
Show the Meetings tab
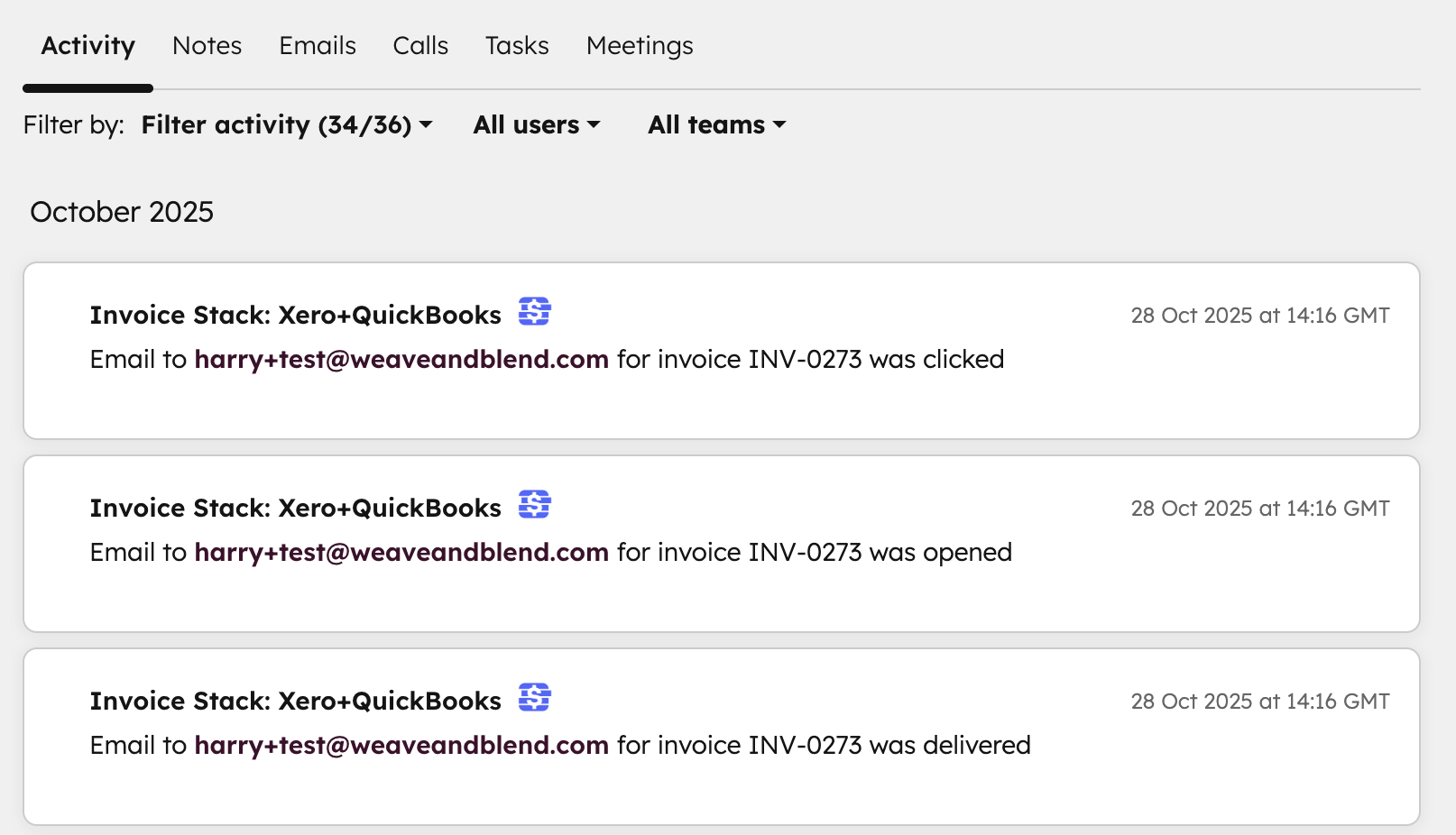point(640,46)
